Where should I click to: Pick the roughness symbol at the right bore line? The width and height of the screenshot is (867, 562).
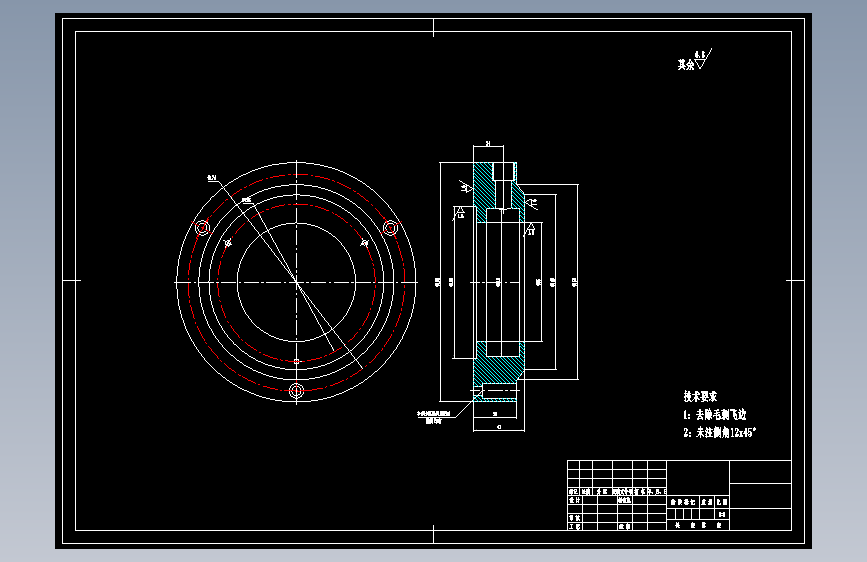(530, 228)
